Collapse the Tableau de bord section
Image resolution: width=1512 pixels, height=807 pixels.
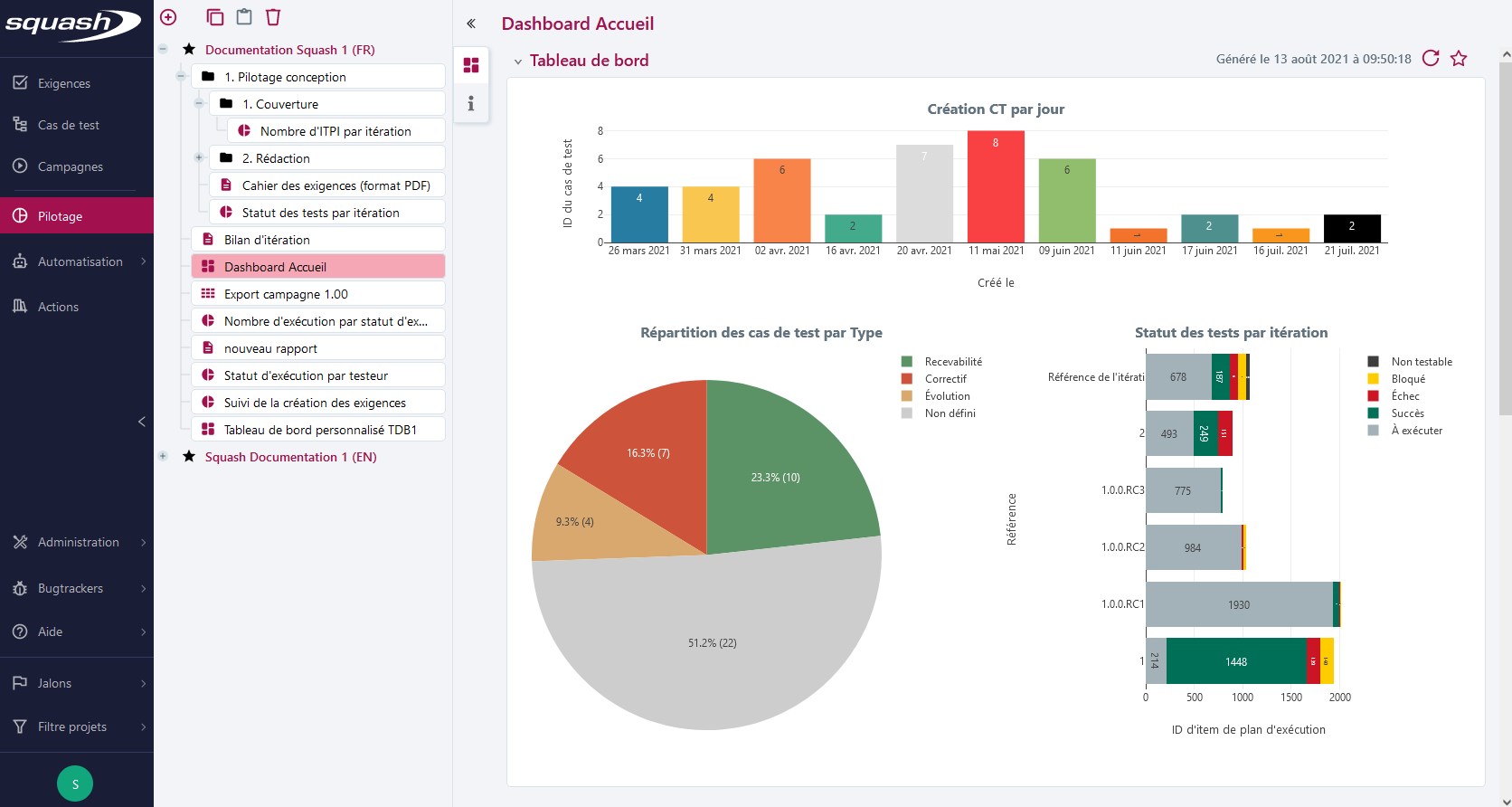pyautogui.click(x=518, y=62)
